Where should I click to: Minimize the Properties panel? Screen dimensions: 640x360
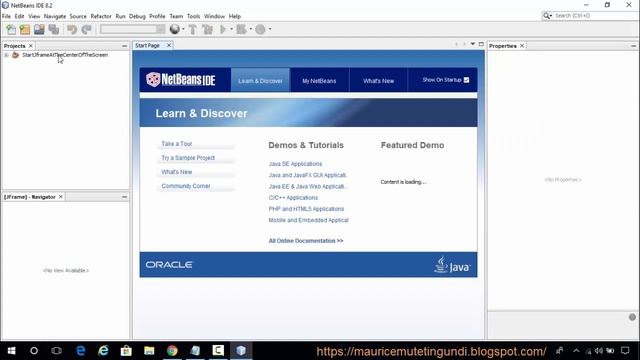pos(633,46)
